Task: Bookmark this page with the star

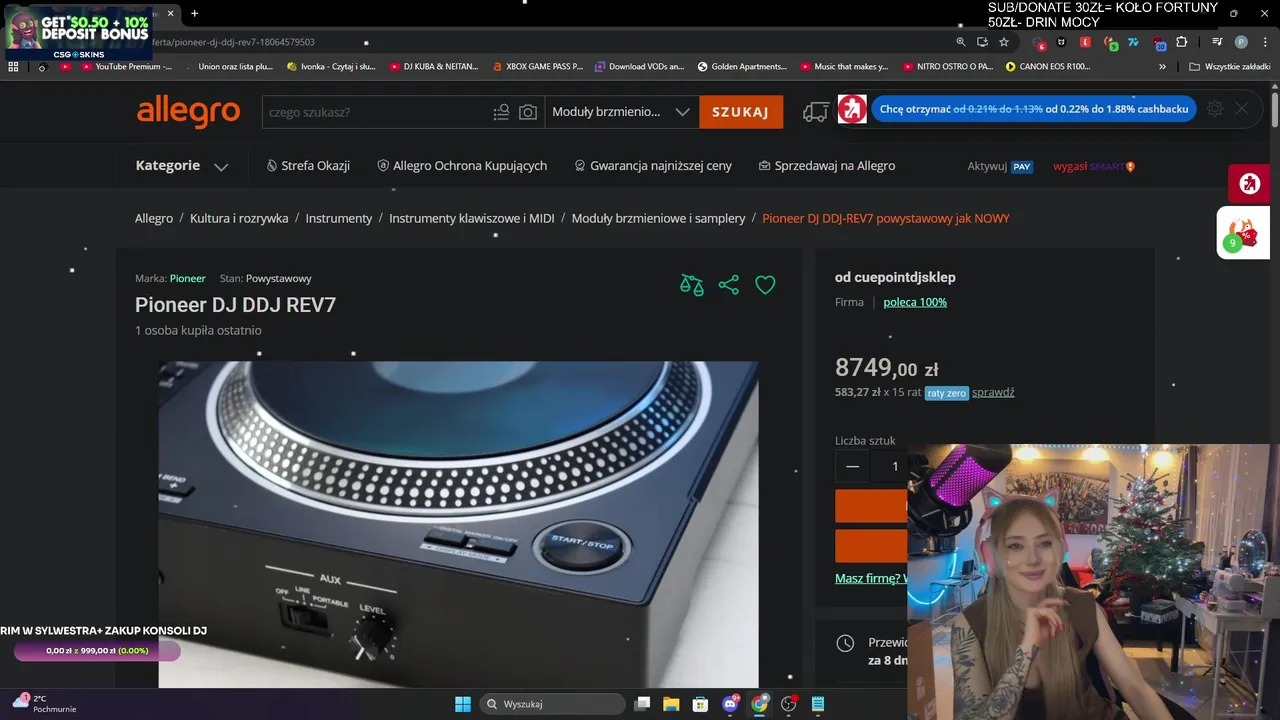Action: [1004, 42]
